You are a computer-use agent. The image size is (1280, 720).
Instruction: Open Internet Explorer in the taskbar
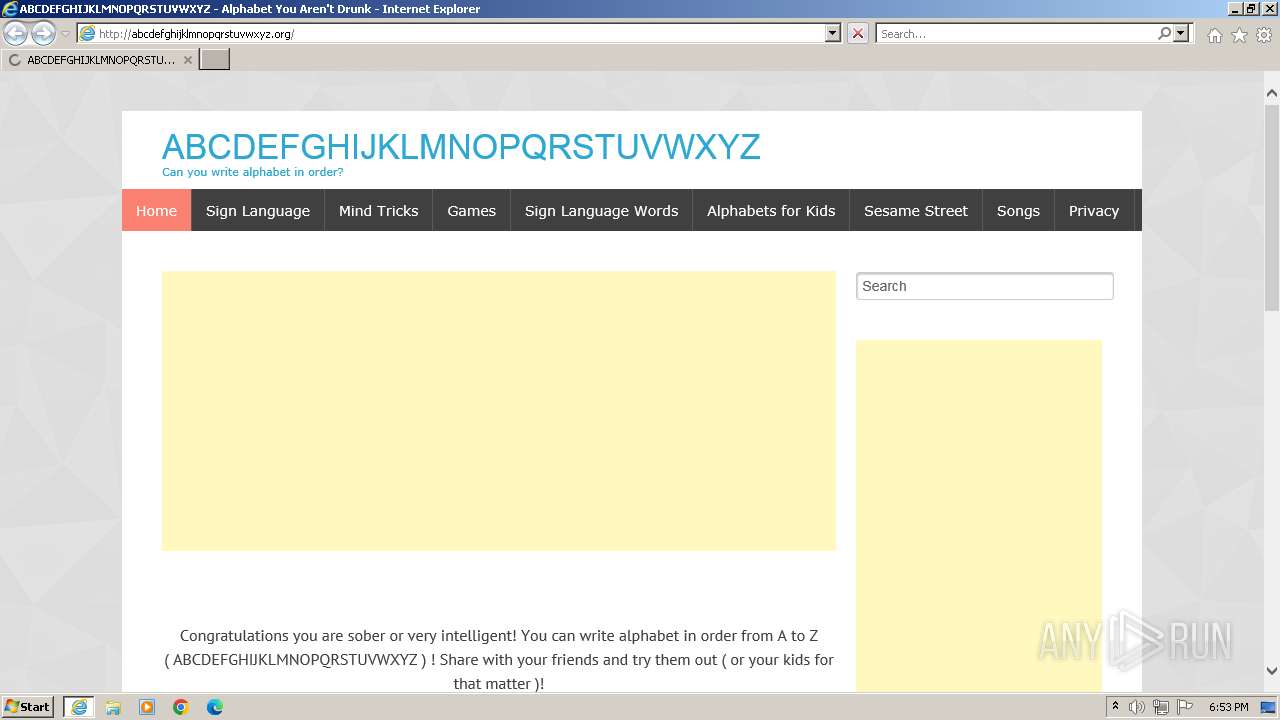point(79,707)
